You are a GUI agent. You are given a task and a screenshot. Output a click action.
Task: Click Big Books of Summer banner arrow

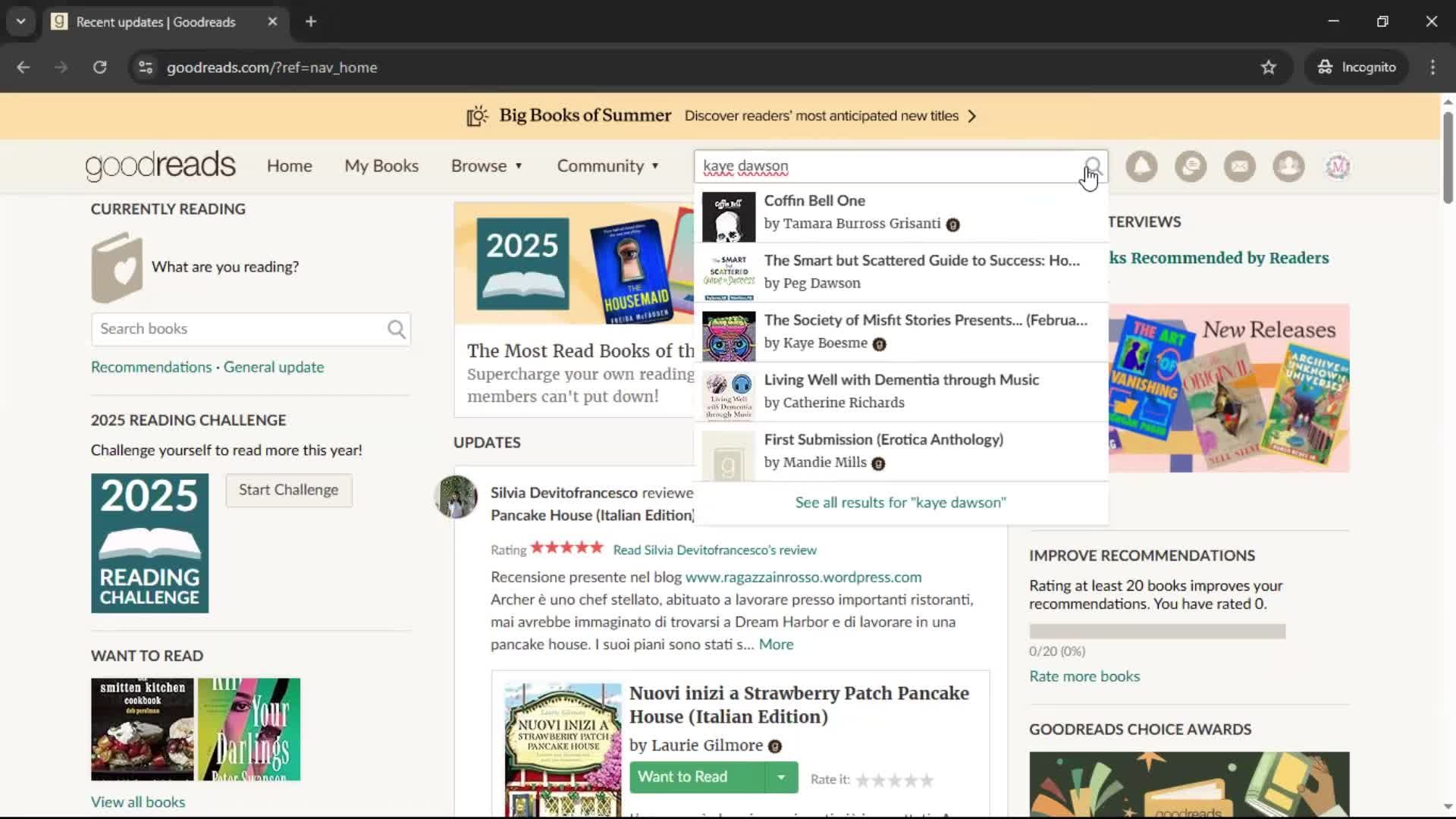click(x=972, y=116)
